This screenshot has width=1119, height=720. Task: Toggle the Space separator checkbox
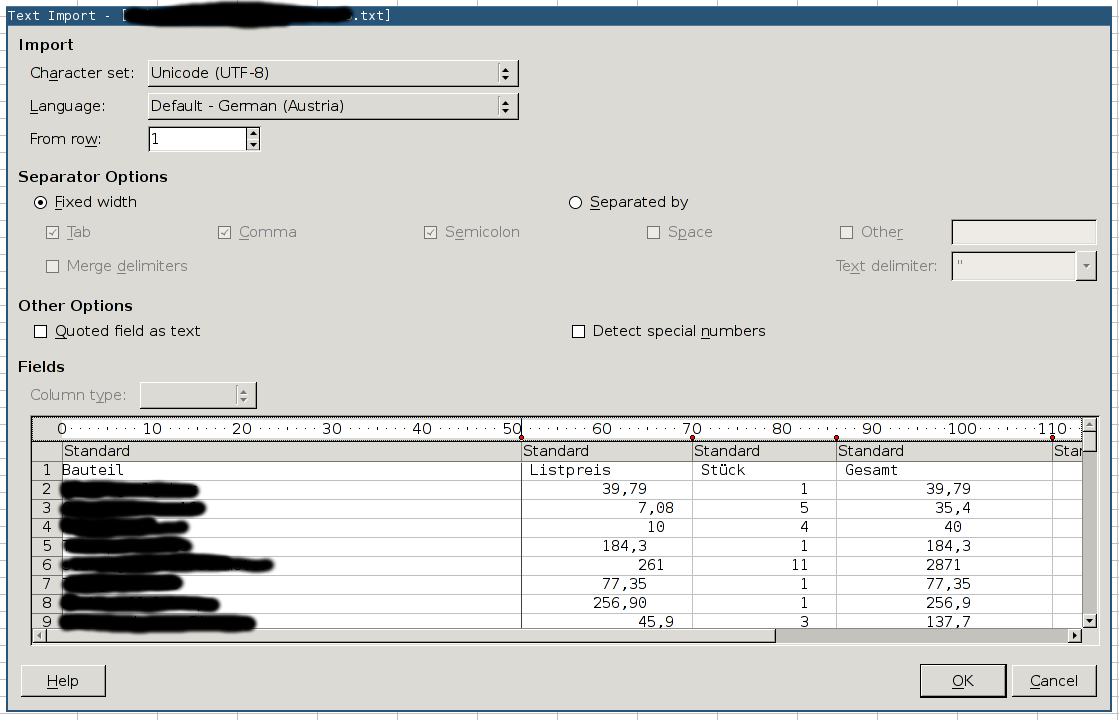point(653,233)
